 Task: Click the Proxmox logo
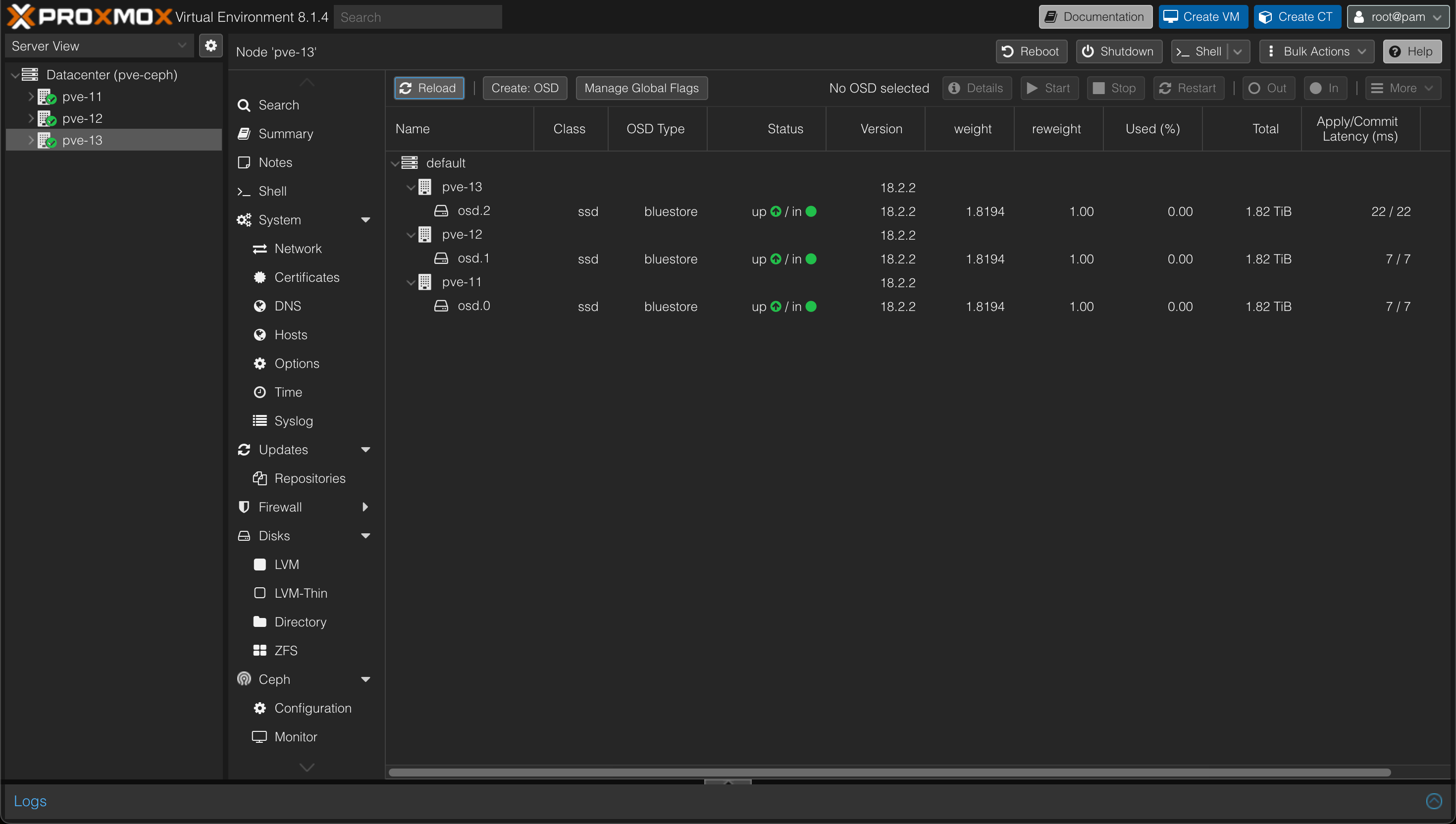point(89,17)
